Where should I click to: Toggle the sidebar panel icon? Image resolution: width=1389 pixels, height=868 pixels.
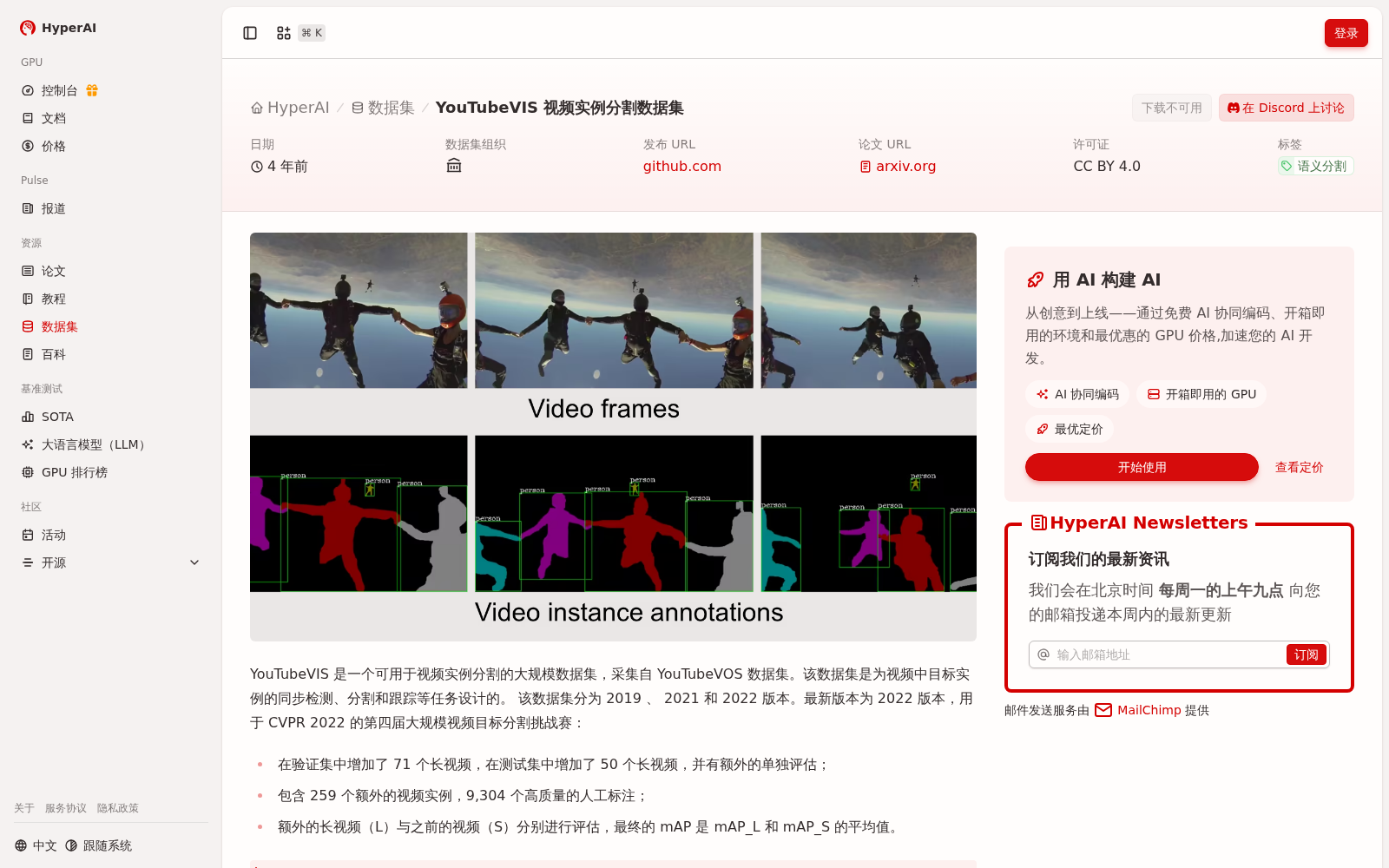click(x=250, y=33)
